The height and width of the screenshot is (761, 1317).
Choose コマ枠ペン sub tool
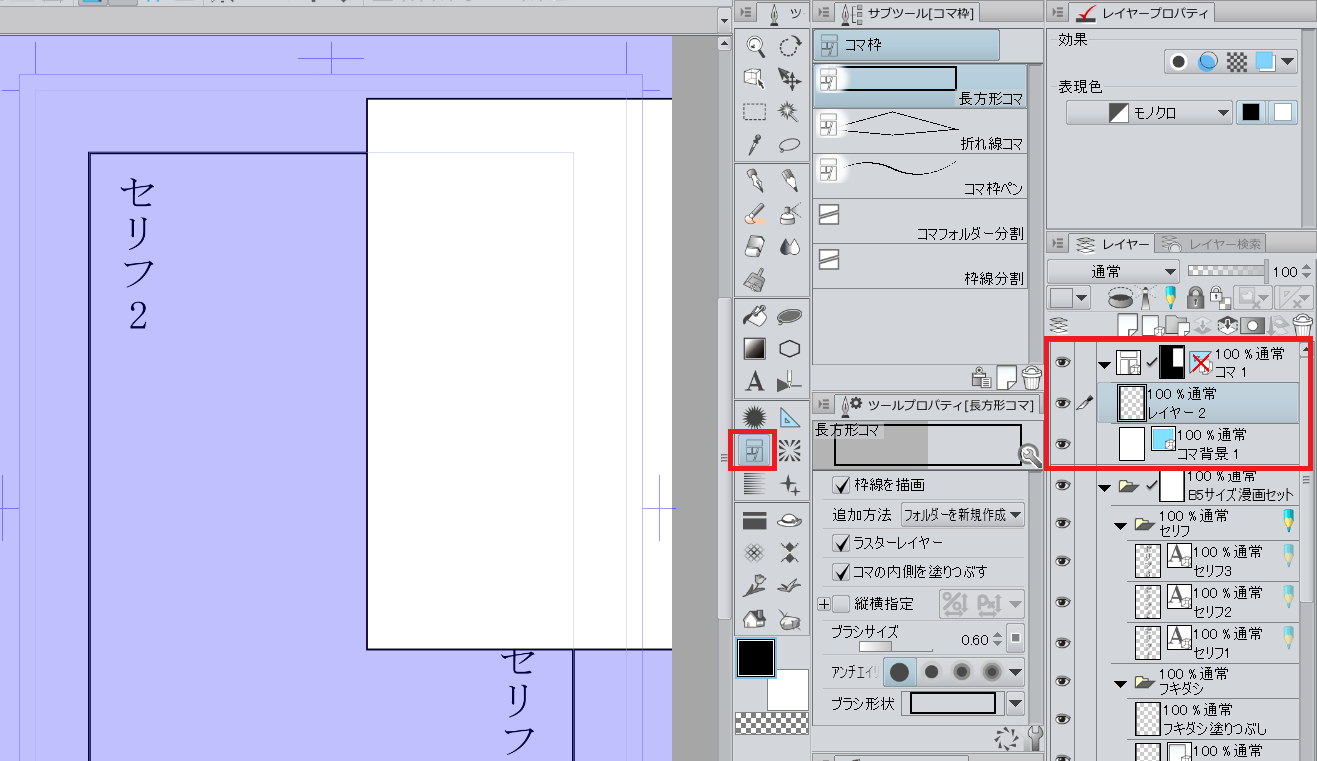[920, 176]
